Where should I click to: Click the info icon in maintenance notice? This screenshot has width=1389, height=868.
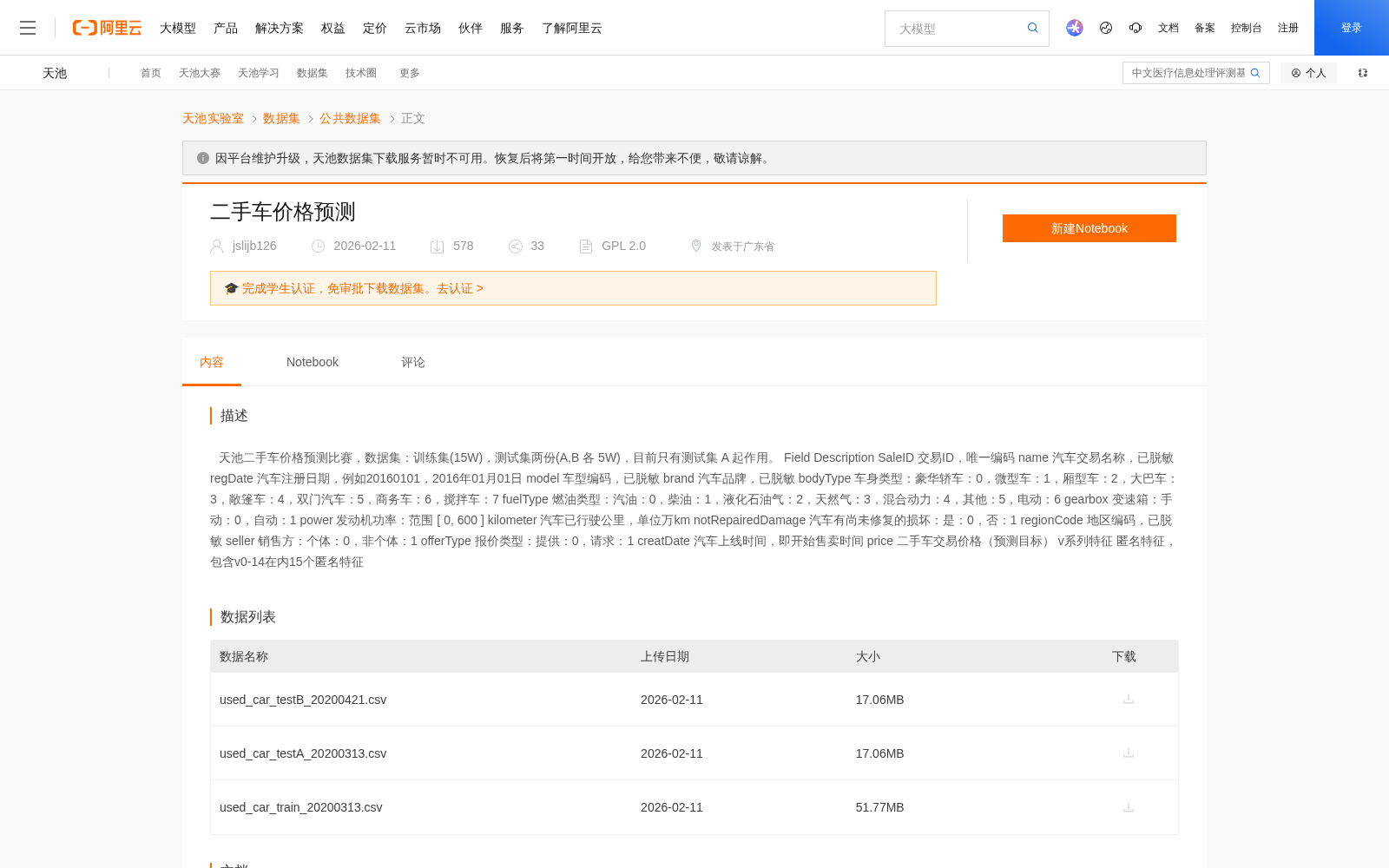point(203,158)
